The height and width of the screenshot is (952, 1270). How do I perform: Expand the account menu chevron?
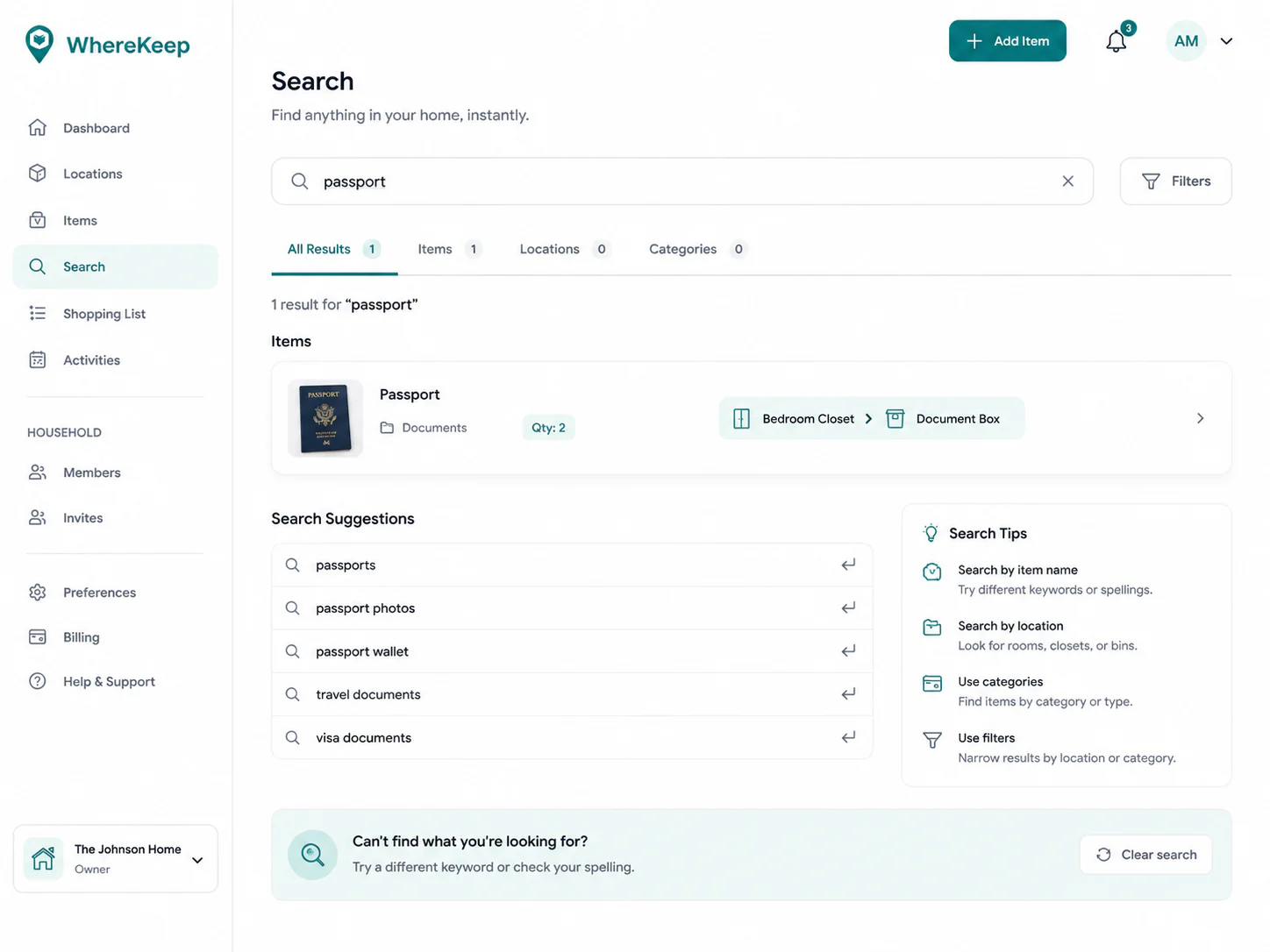pyautogui.click(x=1226, y=41)
